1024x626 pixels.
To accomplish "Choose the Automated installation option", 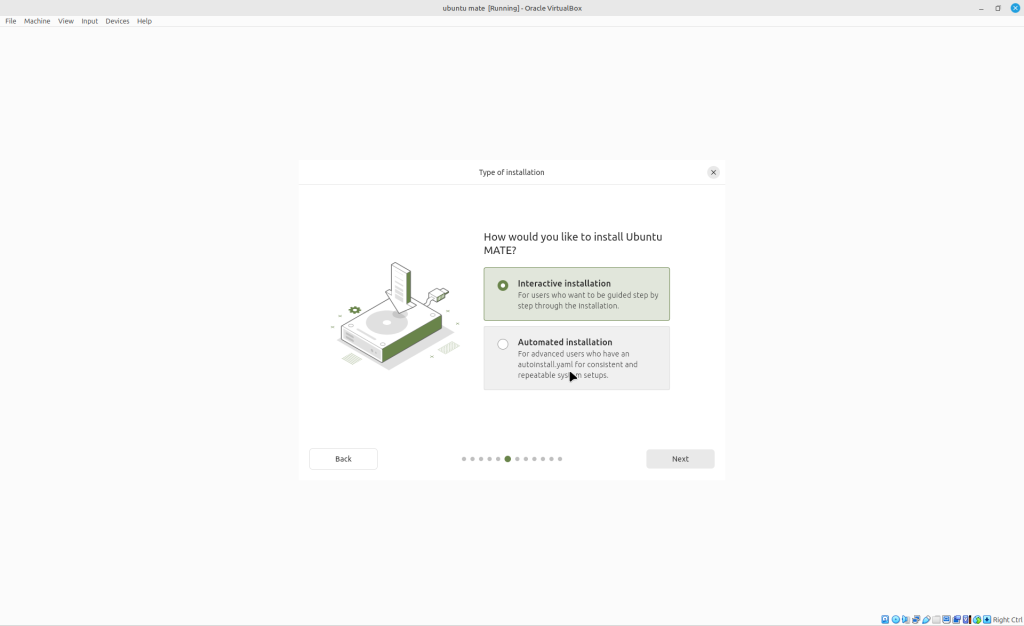I will pos(577,358).
